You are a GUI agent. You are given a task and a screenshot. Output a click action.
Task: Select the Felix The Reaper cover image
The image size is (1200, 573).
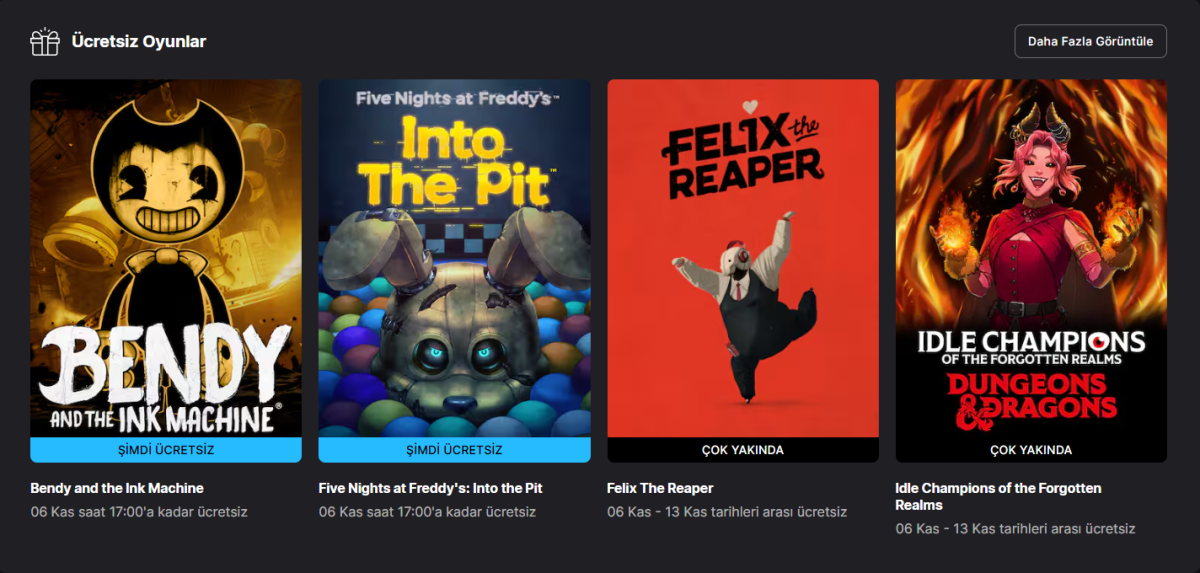tap(743, 258)
